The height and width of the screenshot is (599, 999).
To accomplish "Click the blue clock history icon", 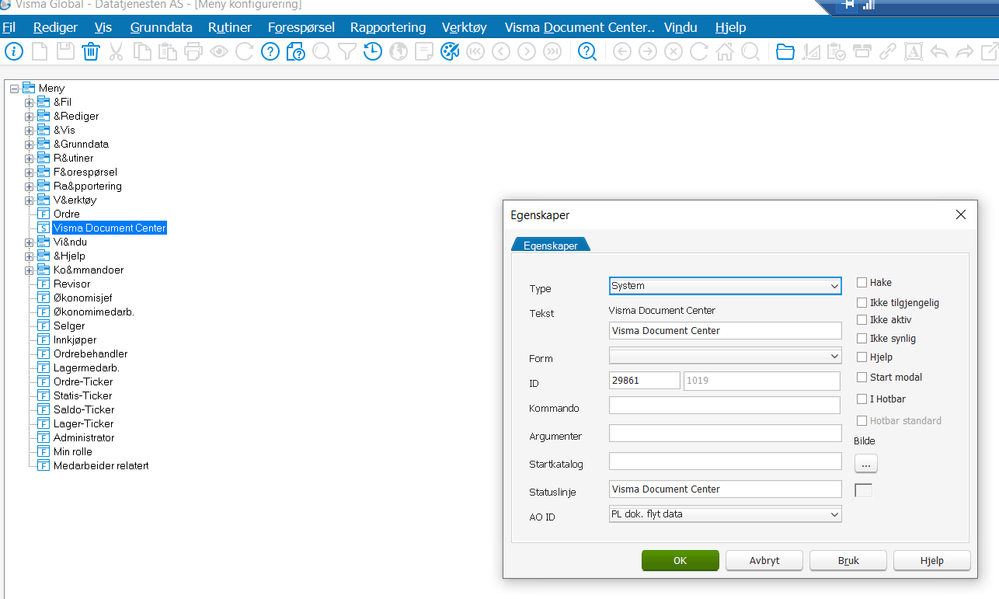I will [x=373, y=52].
